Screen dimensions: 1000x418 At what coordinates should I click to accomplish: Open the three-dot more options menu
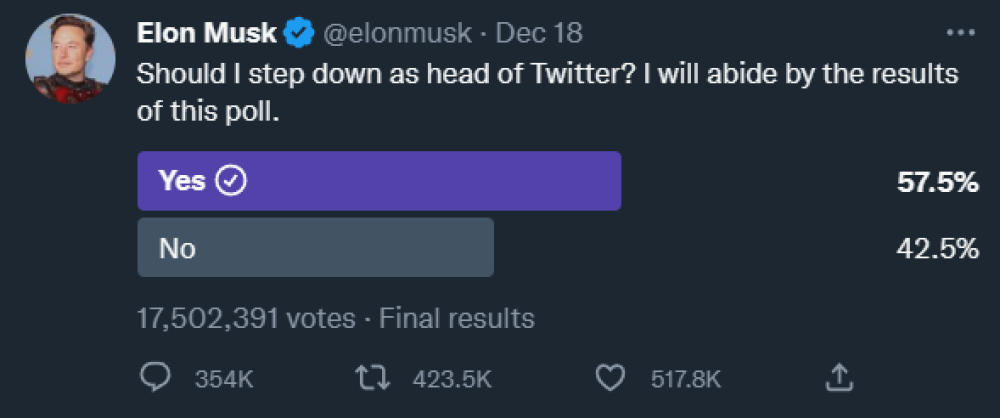[961, 32]
